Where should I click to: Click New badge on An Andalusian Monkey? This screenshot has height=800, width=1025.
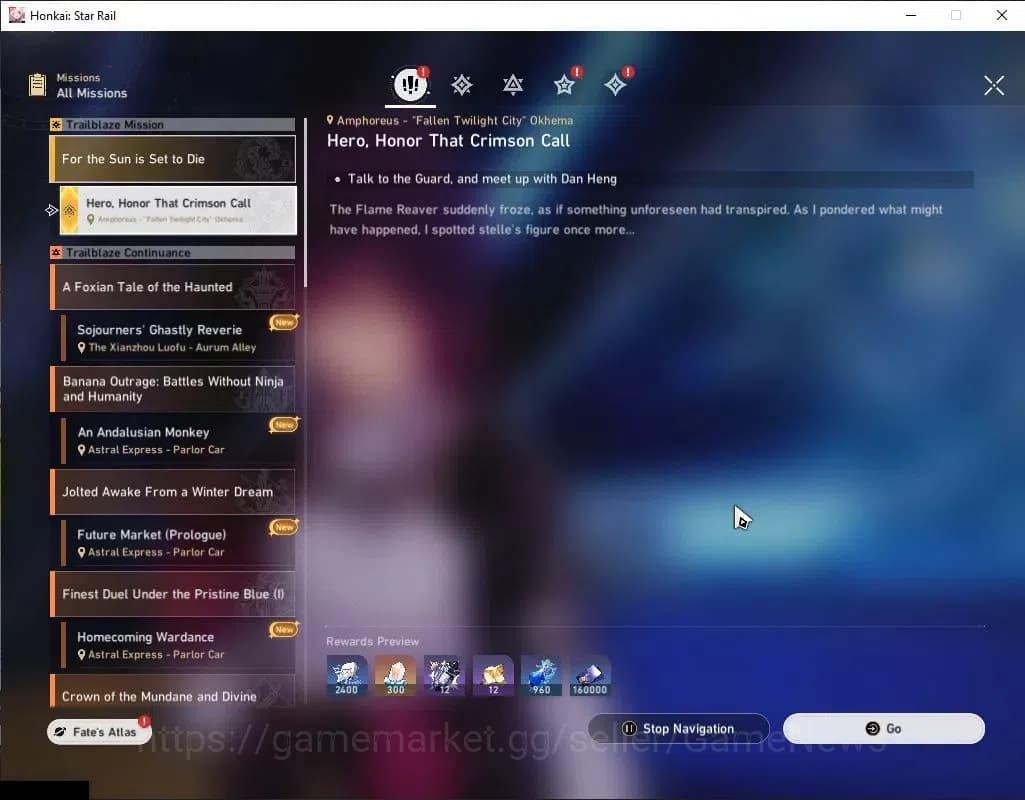coord(284,425)
